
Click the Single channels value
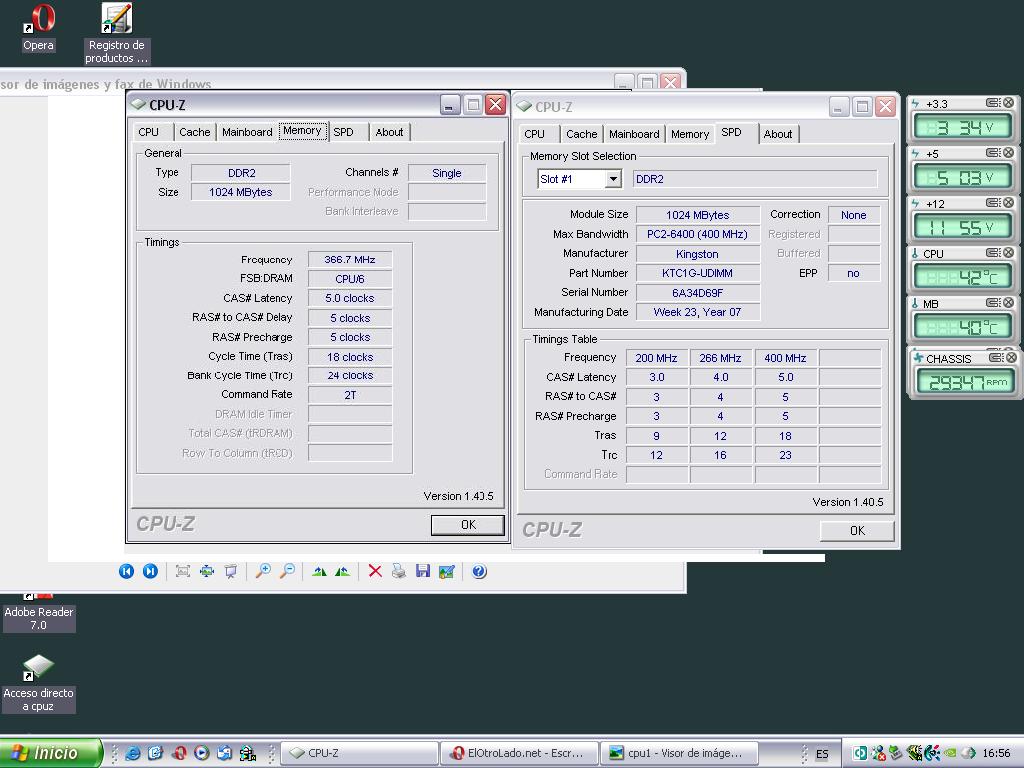(x=447, y=173)
